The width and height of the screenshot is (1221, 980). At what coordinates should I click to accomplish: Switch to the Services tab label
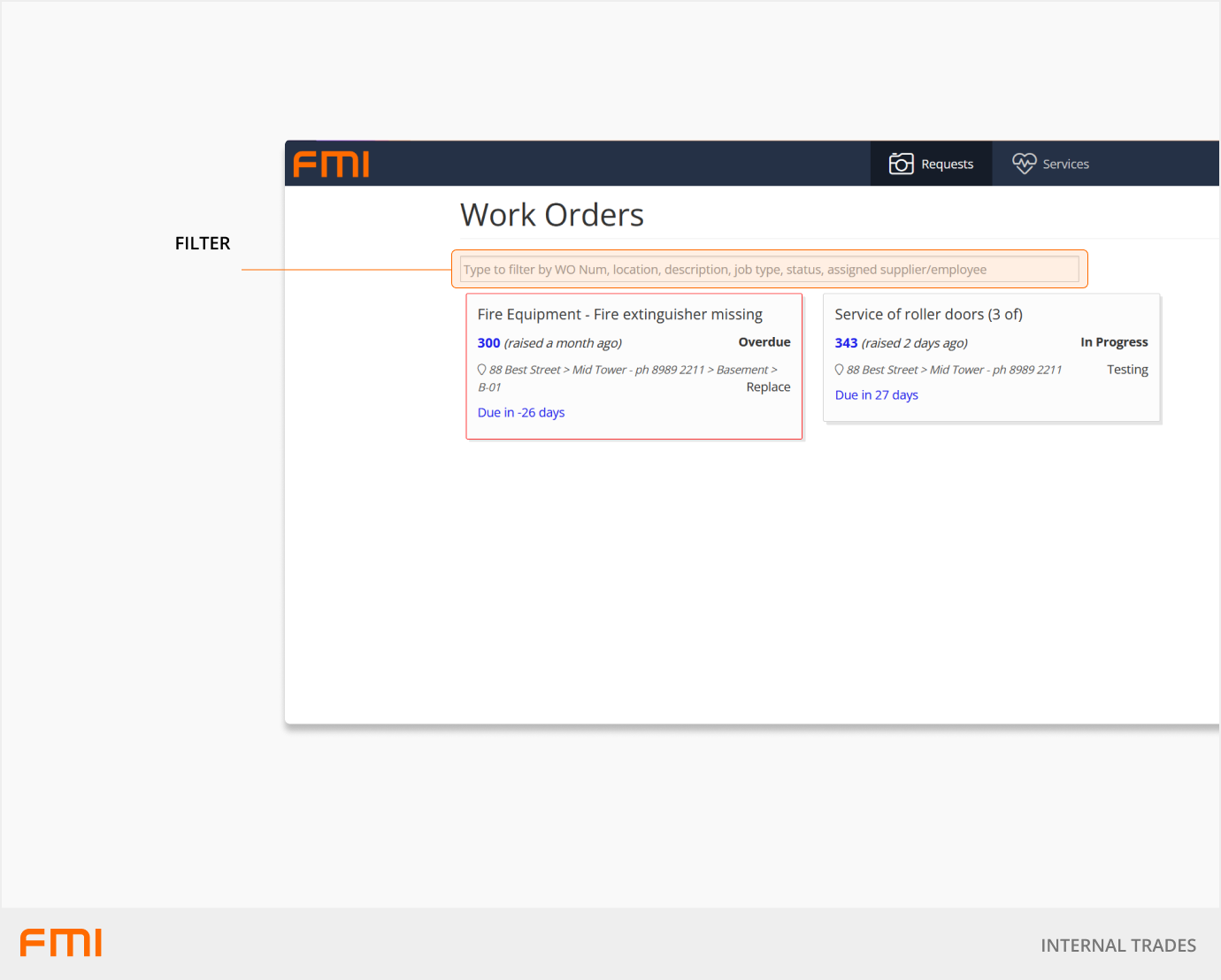1065,165
